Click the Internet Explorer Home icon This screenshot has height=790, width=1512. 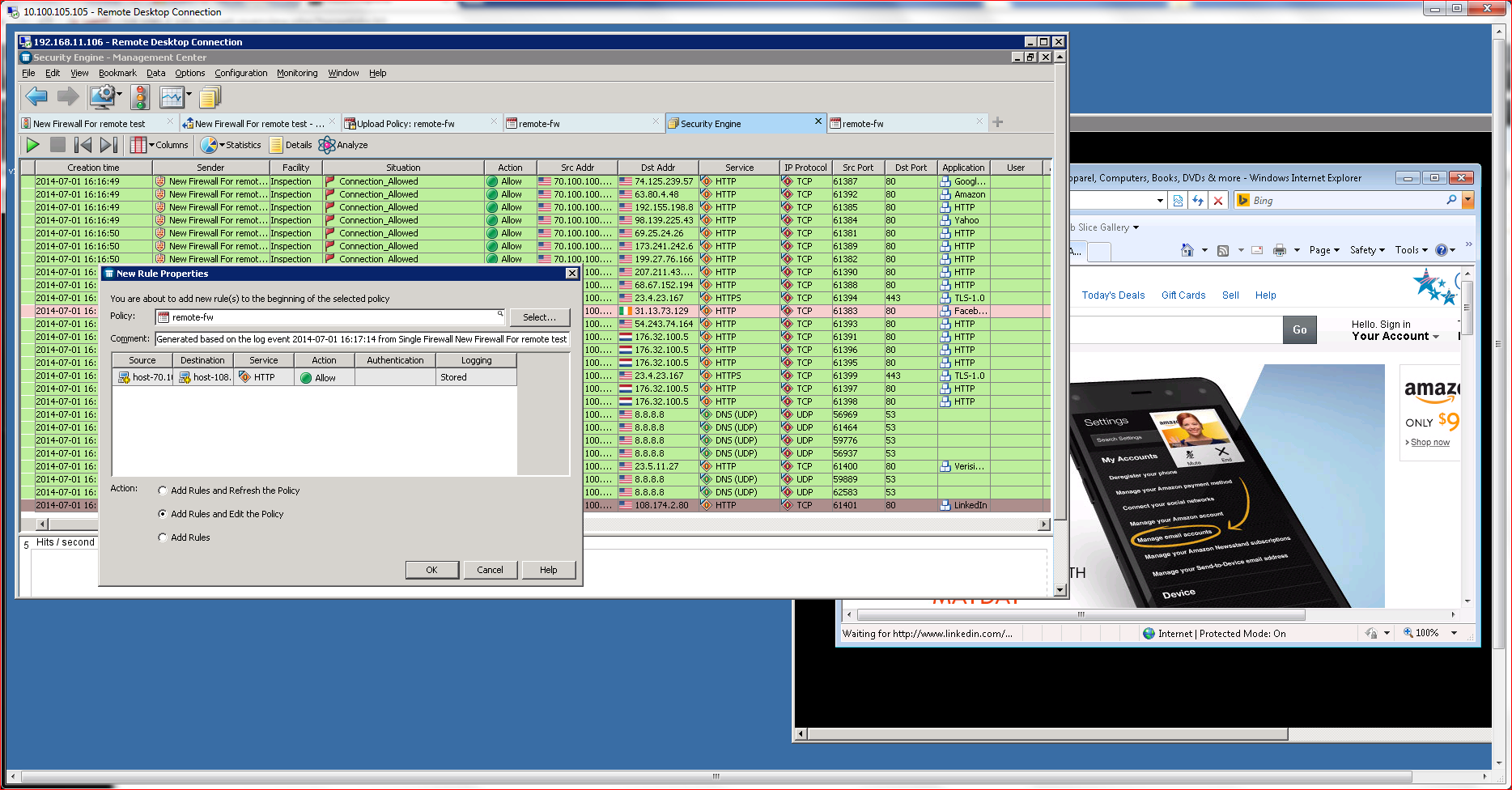[x=1187, y=250]
